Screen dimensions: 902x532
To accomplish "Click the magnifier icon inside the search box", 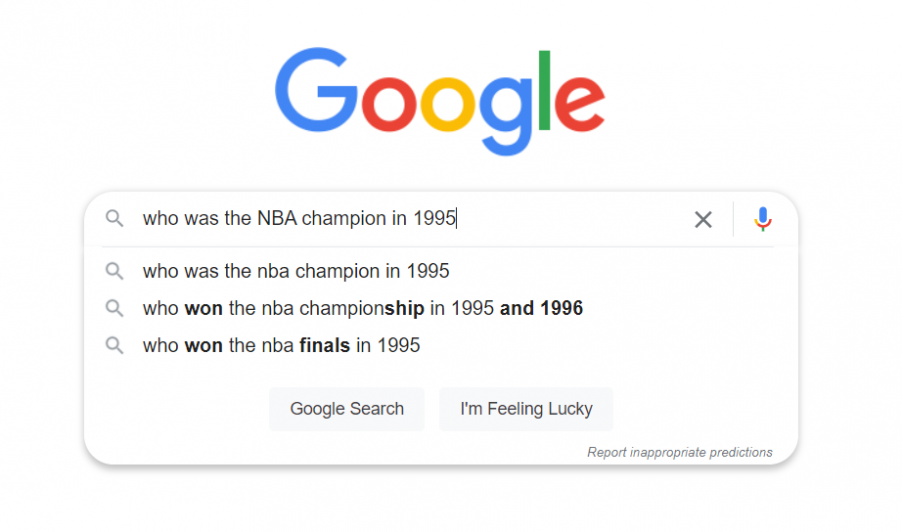I will click(114, 219).
